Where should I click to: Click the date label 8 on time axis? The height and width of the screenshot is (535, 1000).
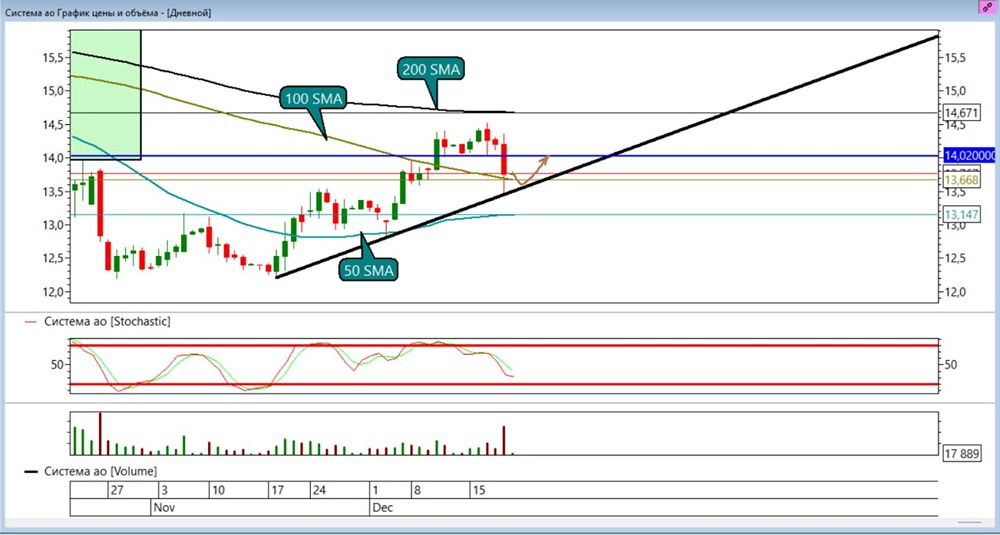418,491
